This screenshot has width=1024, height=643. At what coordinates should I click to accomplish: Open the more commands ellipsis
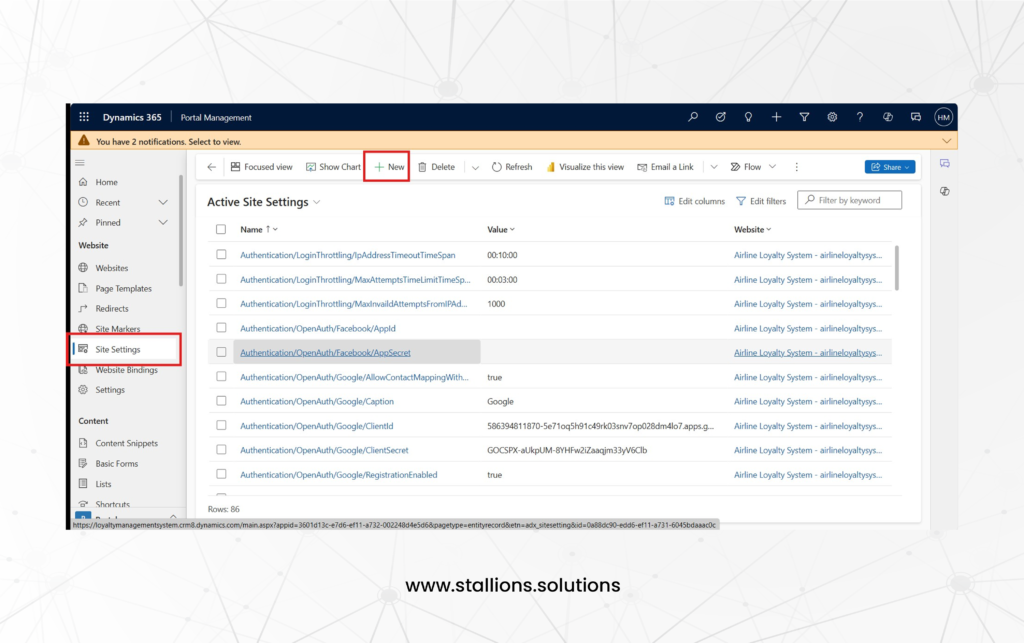(x=796, y=167)
